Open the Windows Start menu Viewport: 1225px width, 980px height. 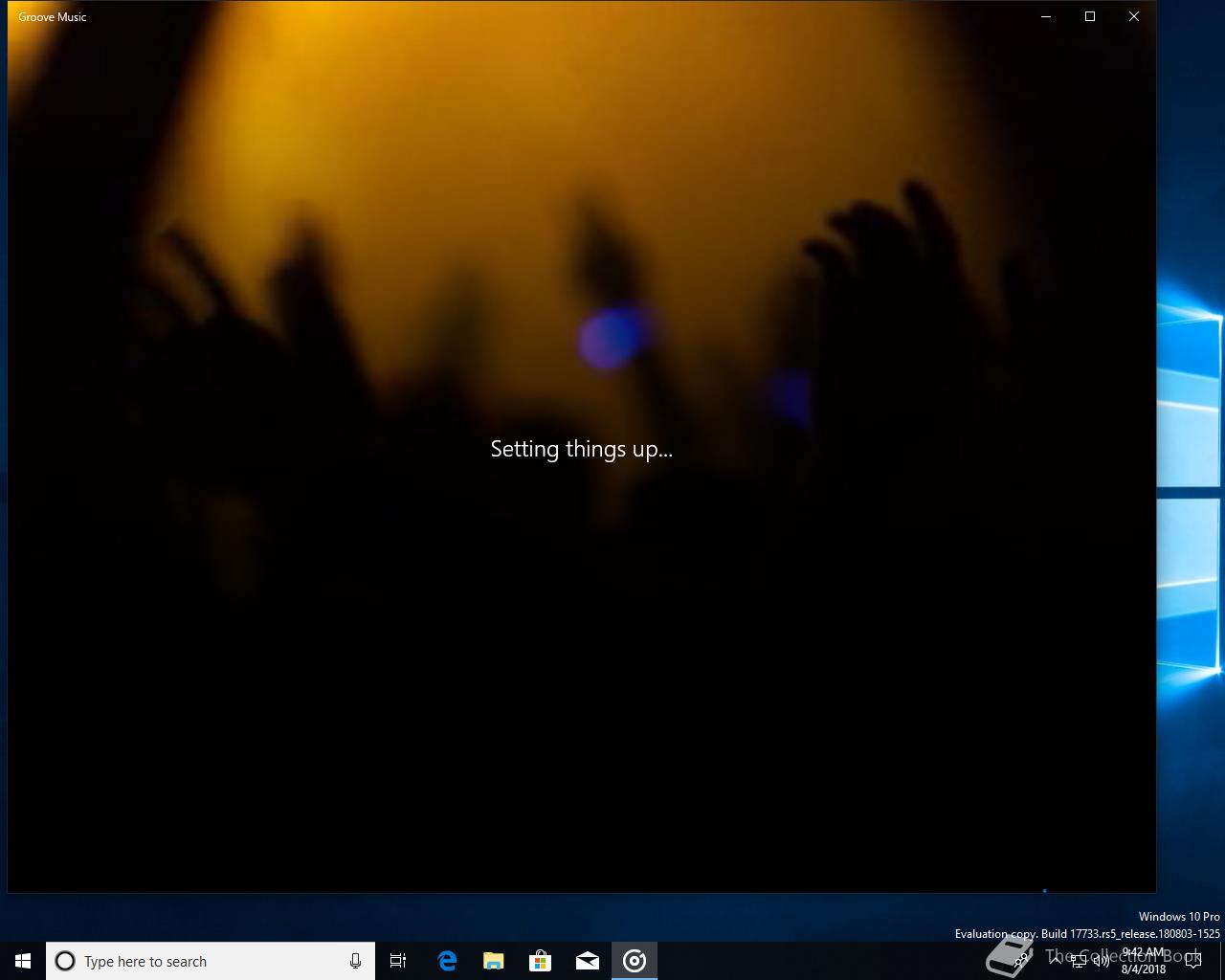23,961
